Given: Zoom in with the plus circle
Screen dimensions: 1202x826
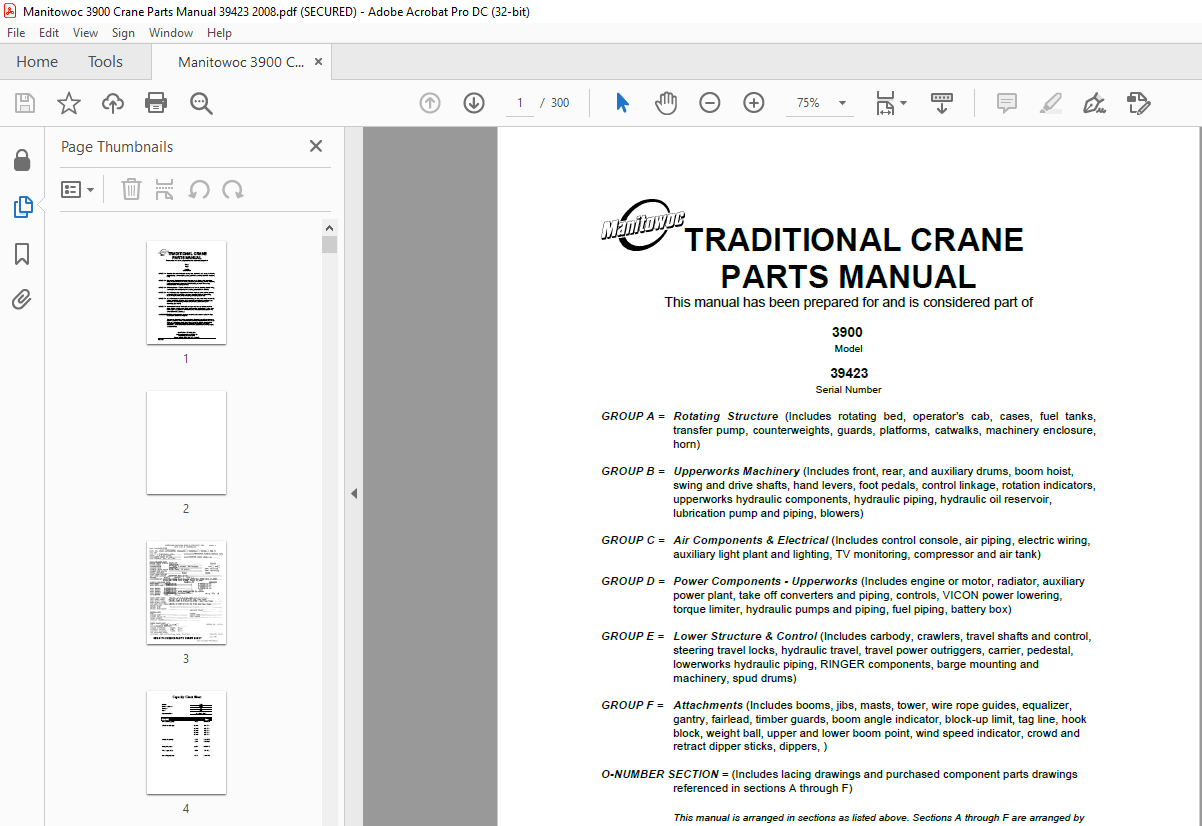Looking at the screenshot, I should pos(754,103).
